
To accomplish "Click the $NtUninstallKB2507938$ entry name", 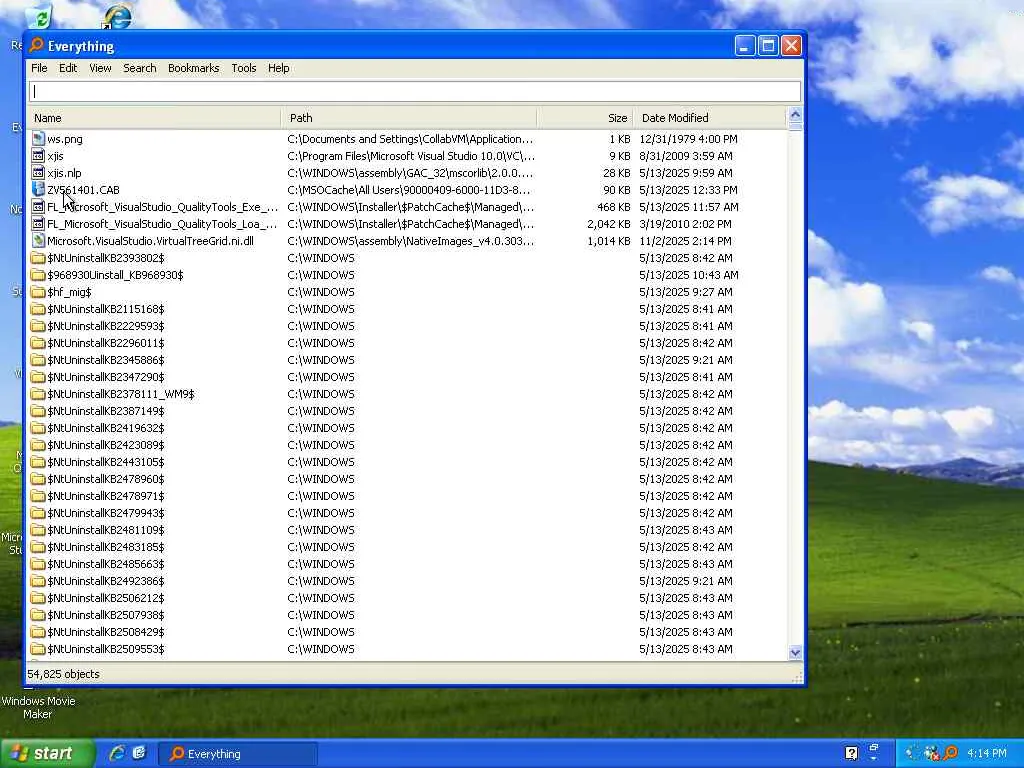I will [106, 615].
